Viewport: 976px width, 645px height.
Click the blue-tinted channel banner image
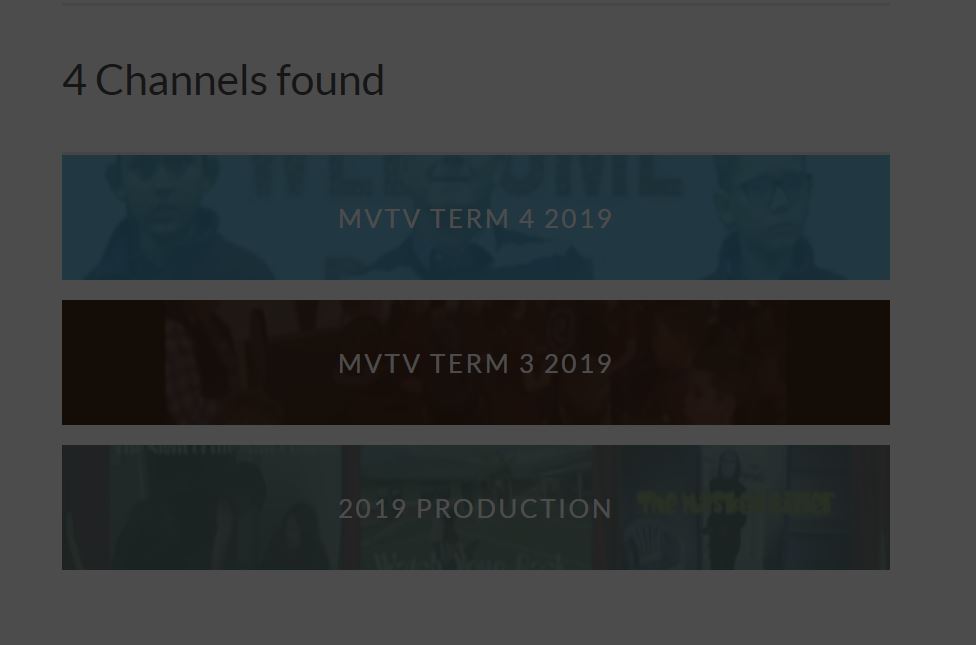coord(475,217)
